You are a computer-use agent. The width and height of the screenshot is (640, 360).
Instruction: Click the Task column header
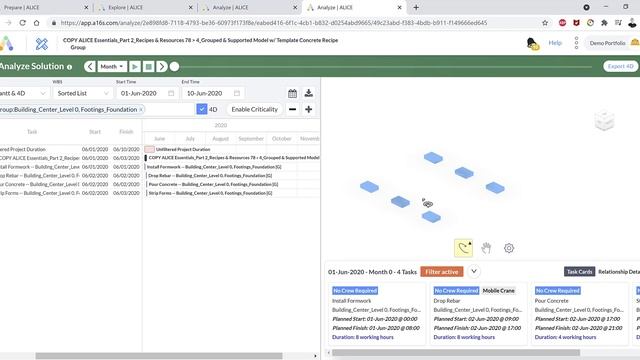click(32, 132)
